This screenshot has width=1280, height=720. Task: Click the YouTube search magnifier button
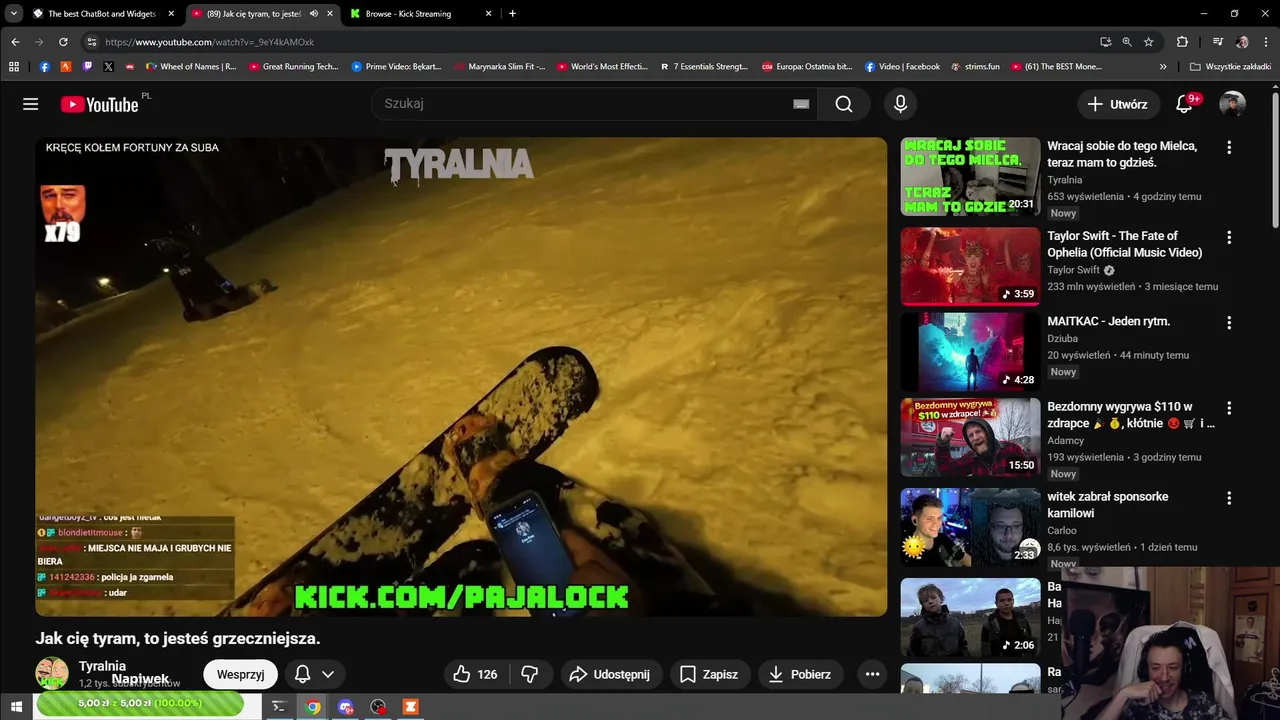coord(844,104)
